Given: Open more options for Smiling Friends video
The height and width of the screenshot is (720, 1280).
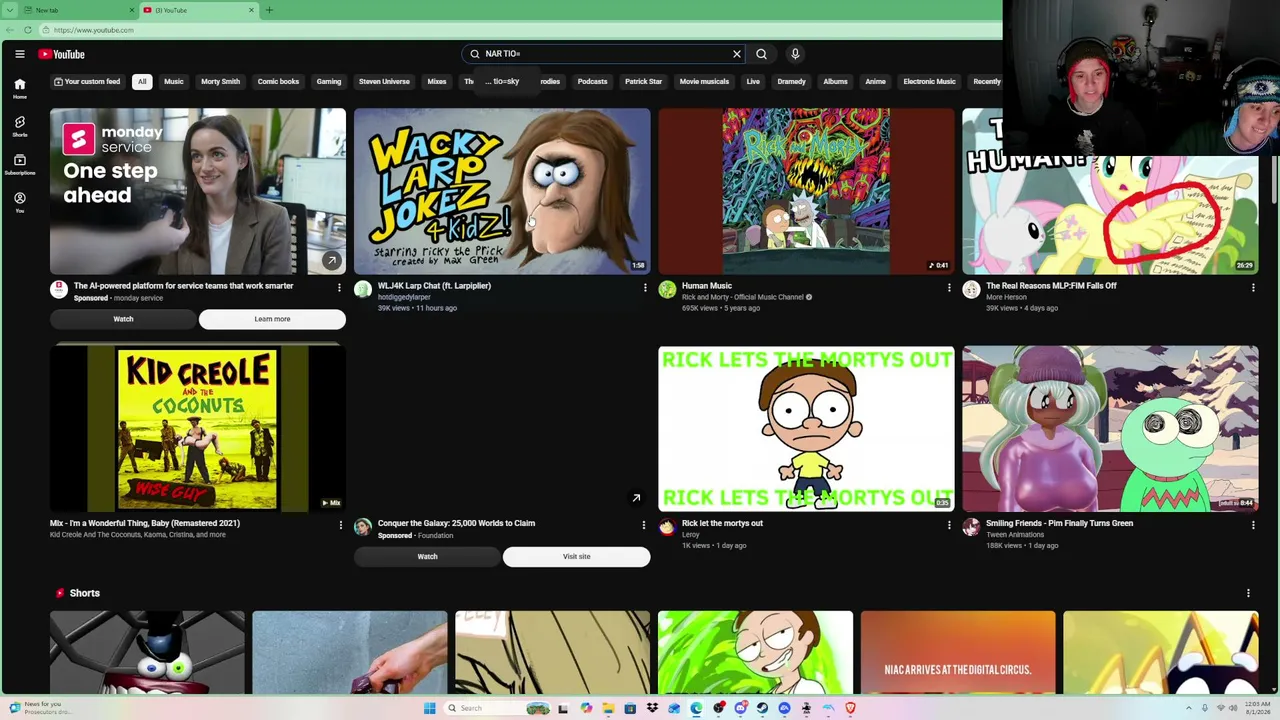Looking at the screenshot, I should (x=1253, y=525).
